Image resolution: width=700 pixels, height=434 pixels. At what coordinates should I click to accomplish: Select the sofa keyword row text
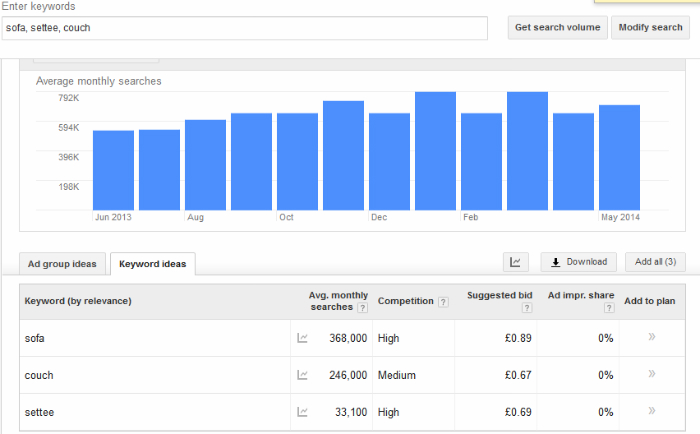[34, 338]
